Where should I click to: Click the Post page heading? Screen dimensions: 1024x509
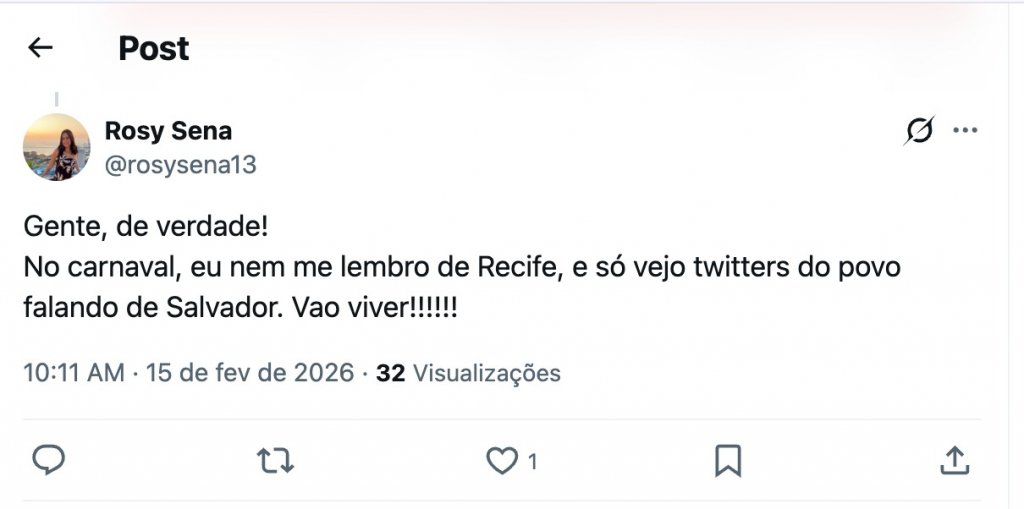pyautogui.click(x=153, y=48)
